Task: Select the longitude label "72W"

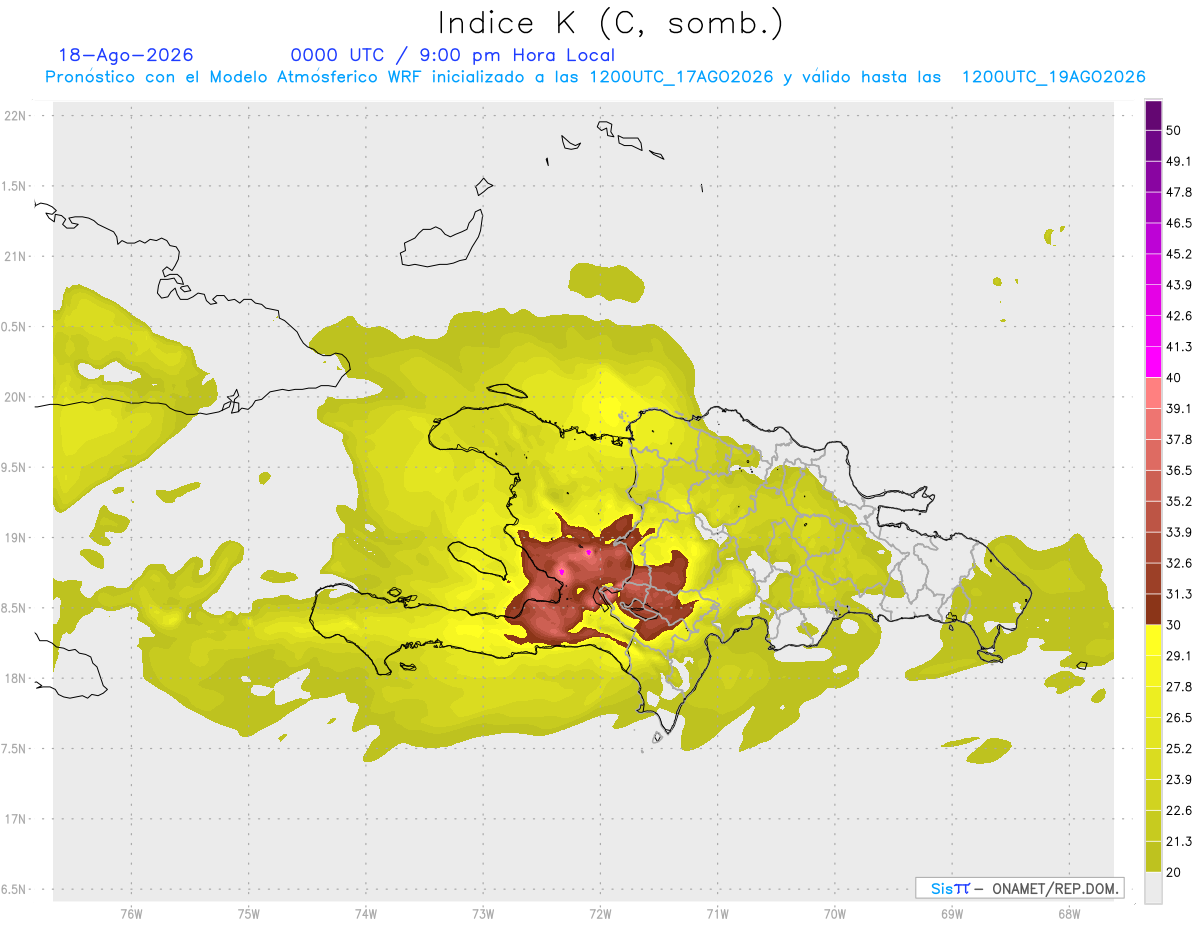Action: coord(600,913)
